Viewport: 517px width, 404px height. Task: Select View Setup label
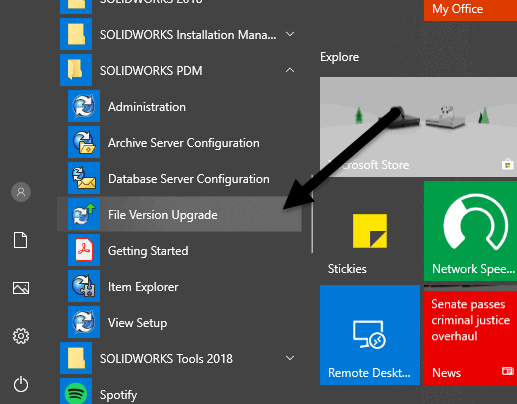click(137, 323)
